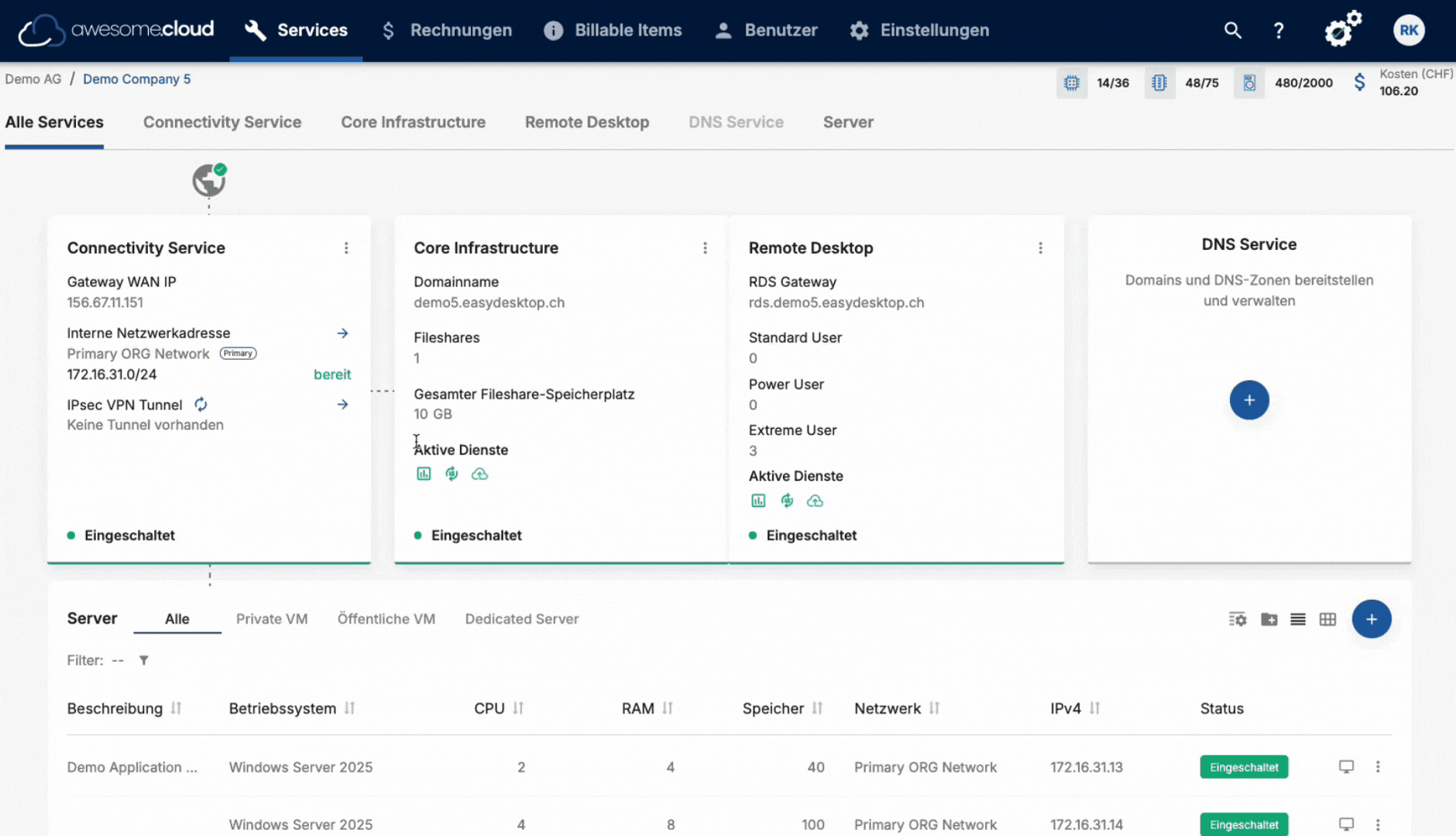Click the Demo Application server description
Image resolution: width=1456 pixels, height=836 pixels.
tap(132, 767)
